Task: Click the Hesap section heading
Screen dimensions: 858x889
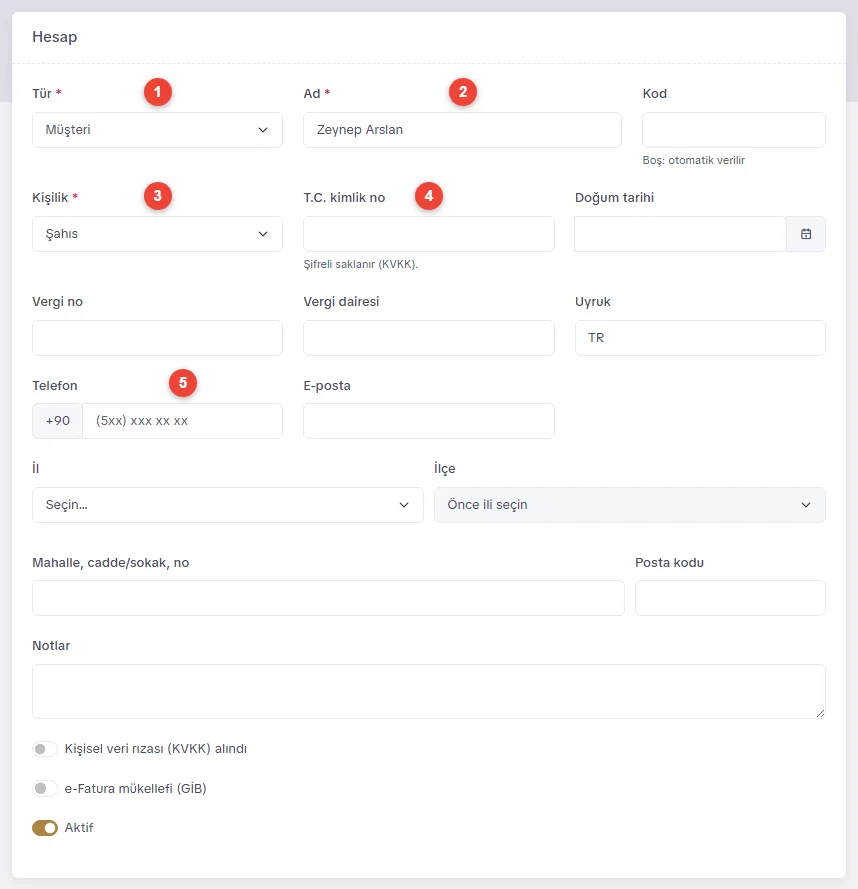Action: [x=54, y=37]
